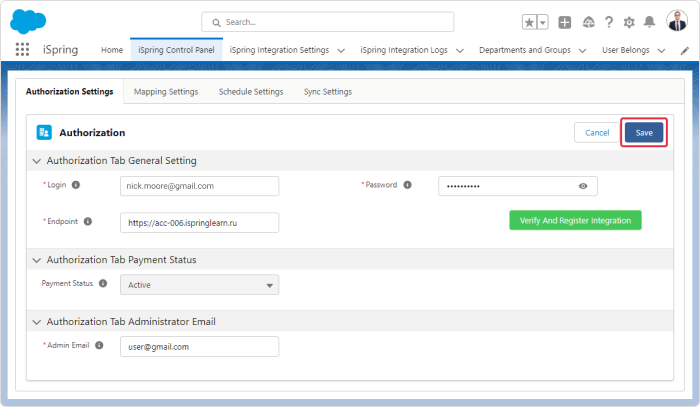Click the Admin Email input field
This screenshot has height=407, width=700.
200,347
